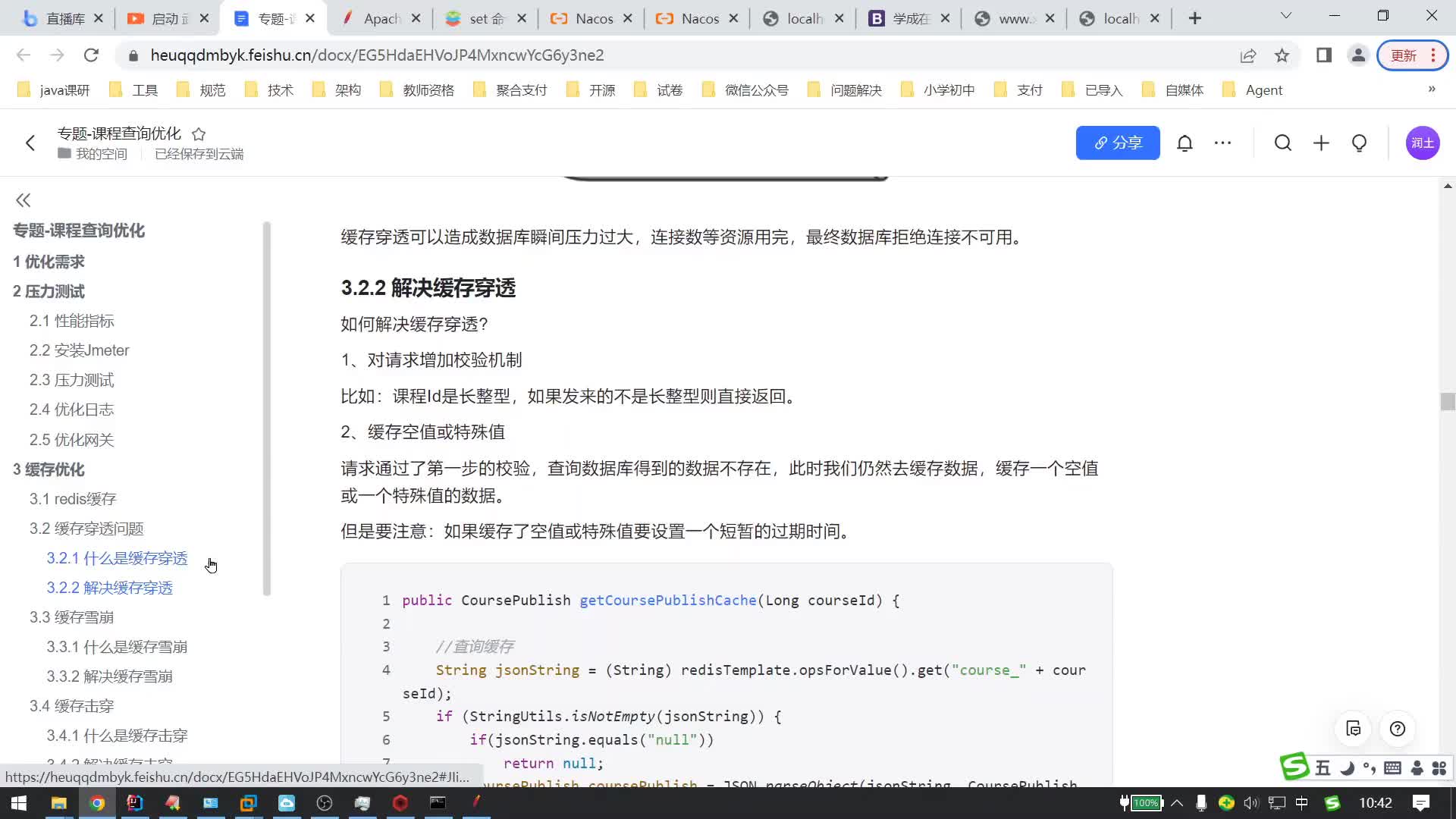
Task: Click the Sogou input method S icon
Action: pos(1332,803)
